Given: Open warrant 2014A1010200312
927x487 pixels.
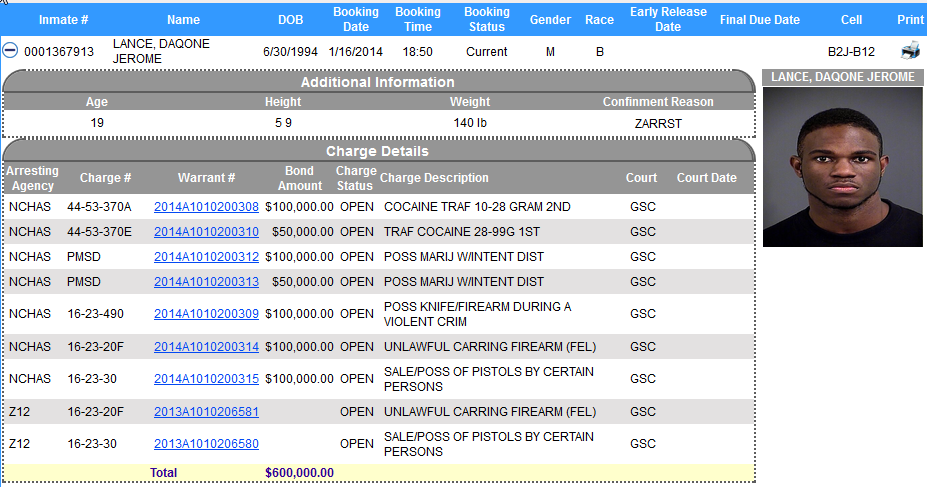Looking at the screenshot, I should click(x=206, y=257).
